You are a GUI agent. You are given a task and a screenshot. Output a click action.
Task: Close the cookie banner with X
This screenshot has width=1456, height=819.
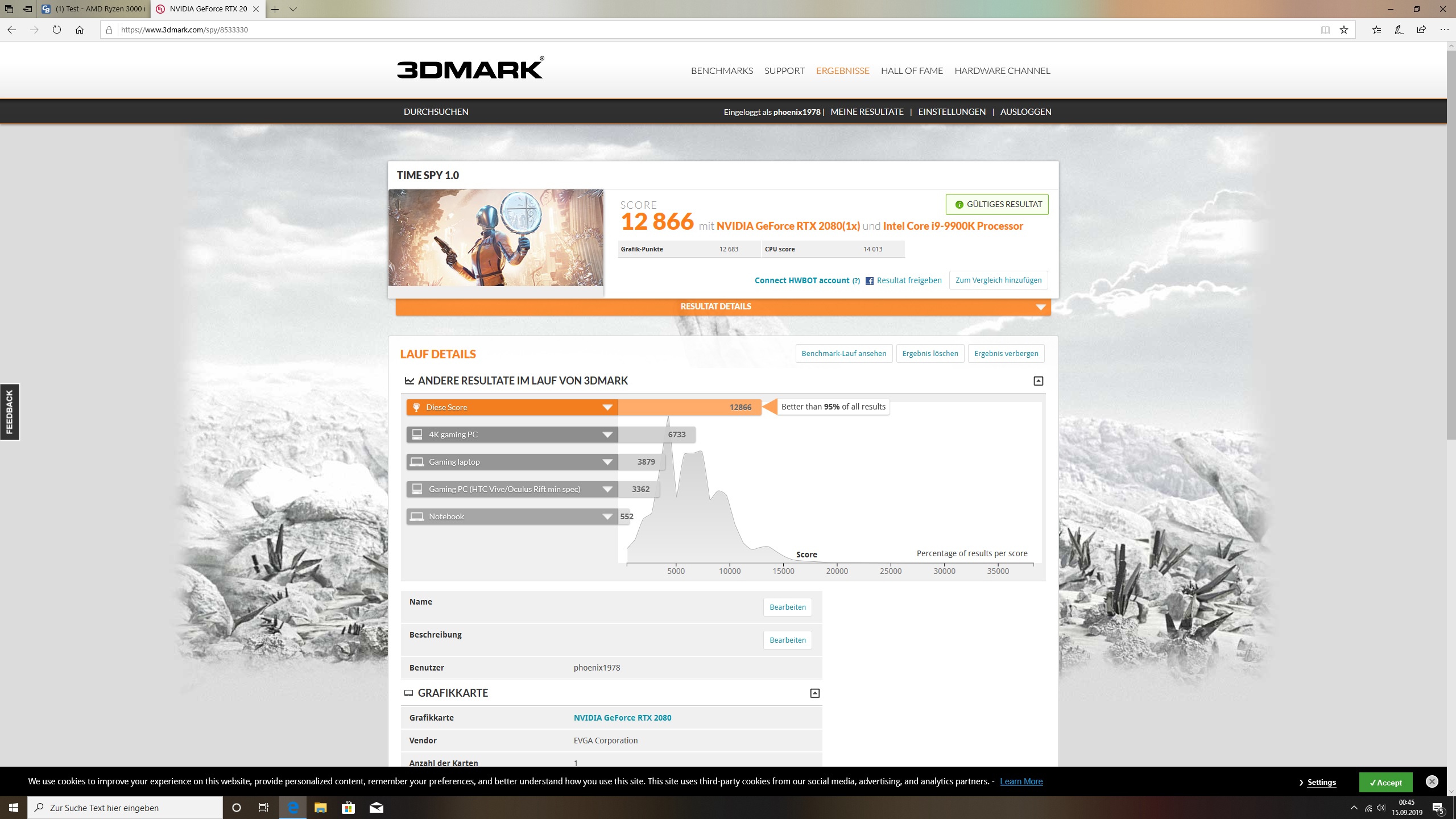[1432, 781]
